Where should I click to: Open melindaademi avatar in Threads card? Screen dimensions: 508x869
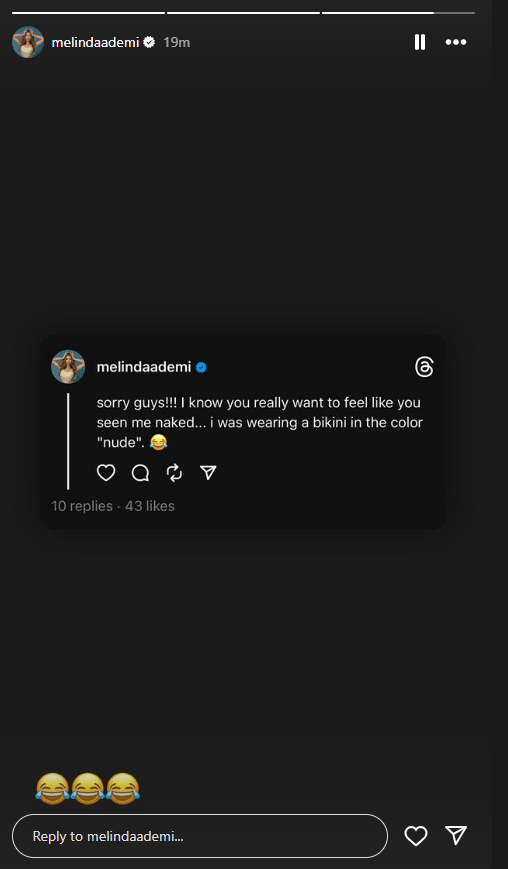(68, 367)
